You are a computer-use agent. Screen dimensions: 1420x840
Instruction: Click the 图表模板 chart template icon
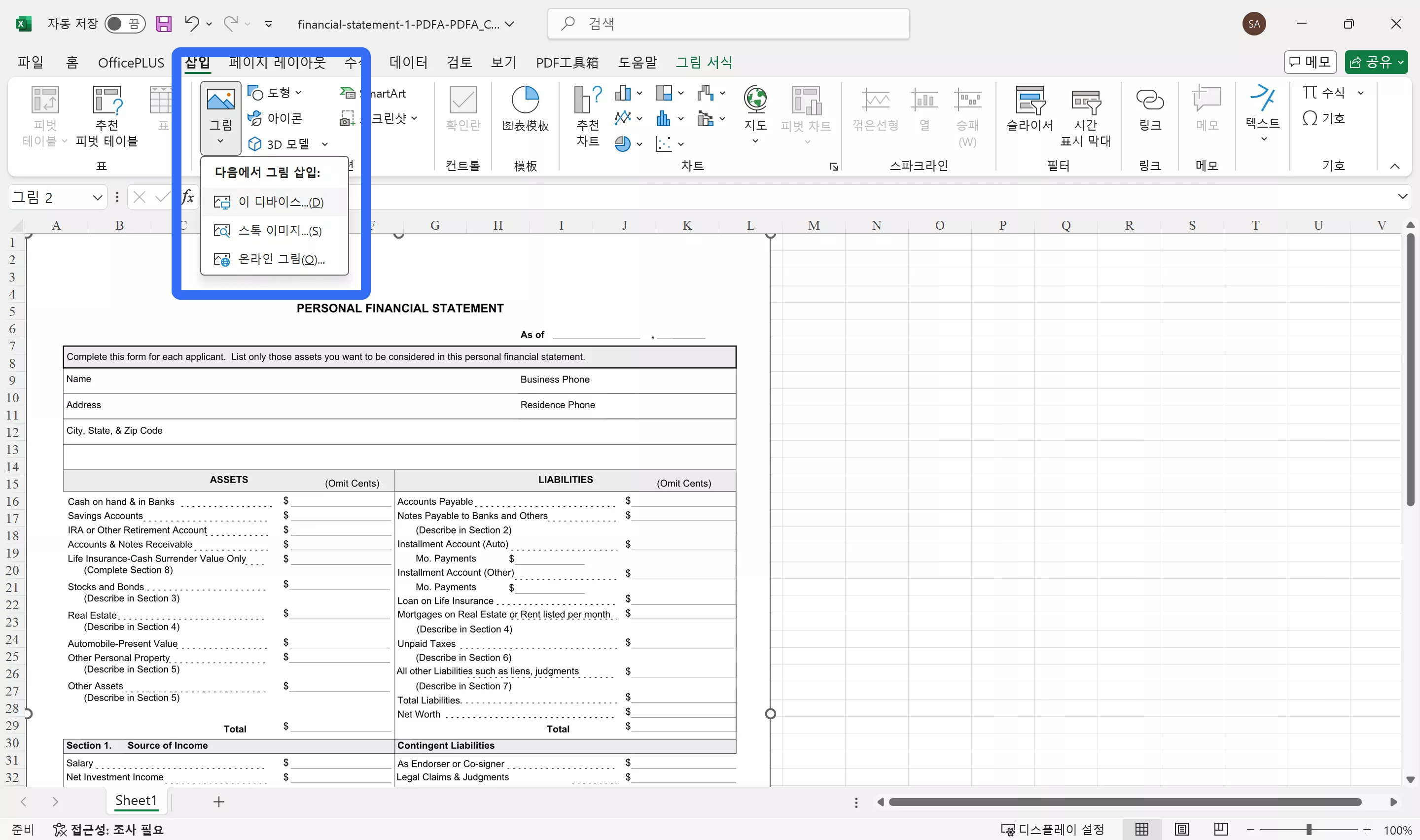point(525,108)
